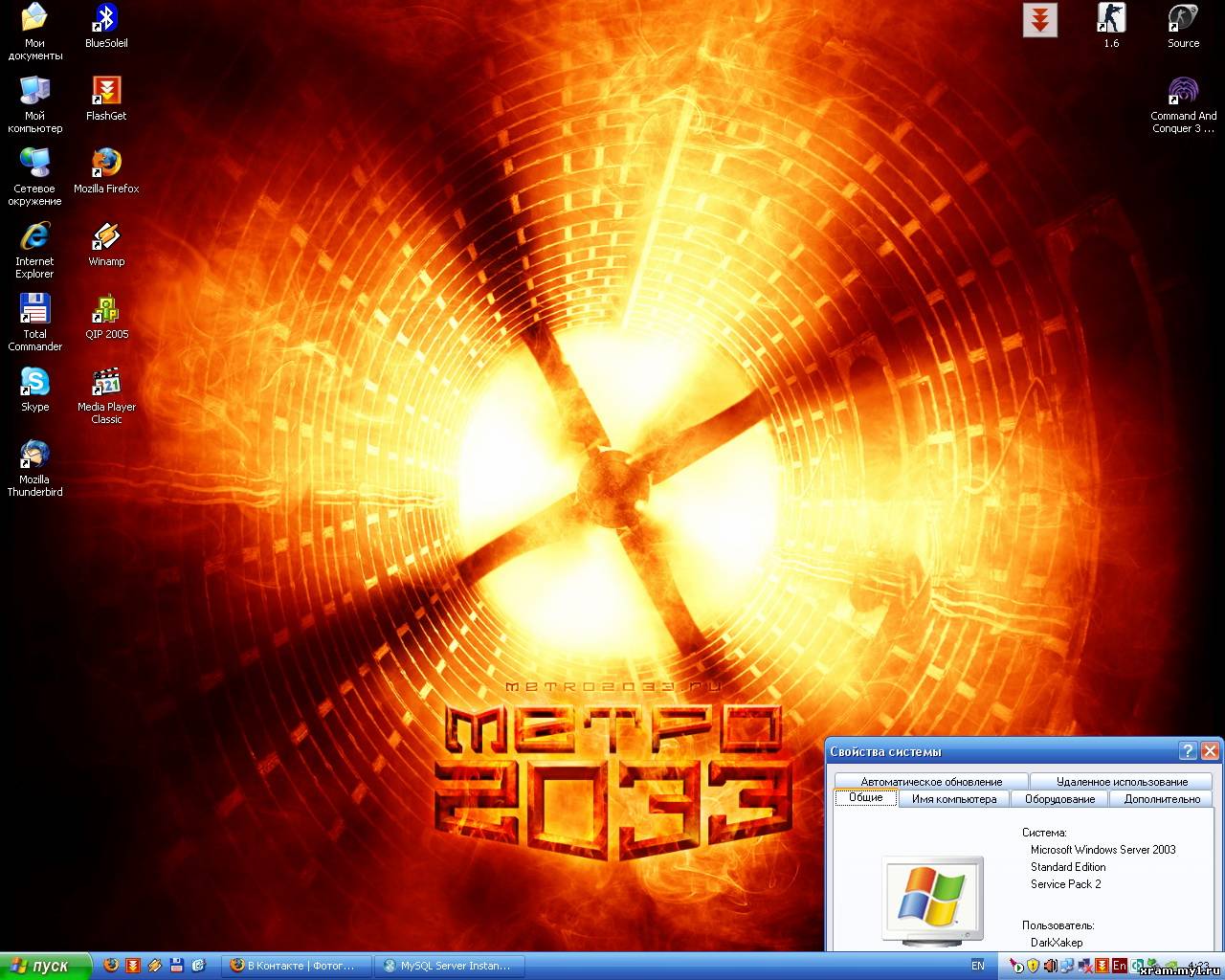
Task: Switch to Удаленное использование tab
Action: [1122, 781]
